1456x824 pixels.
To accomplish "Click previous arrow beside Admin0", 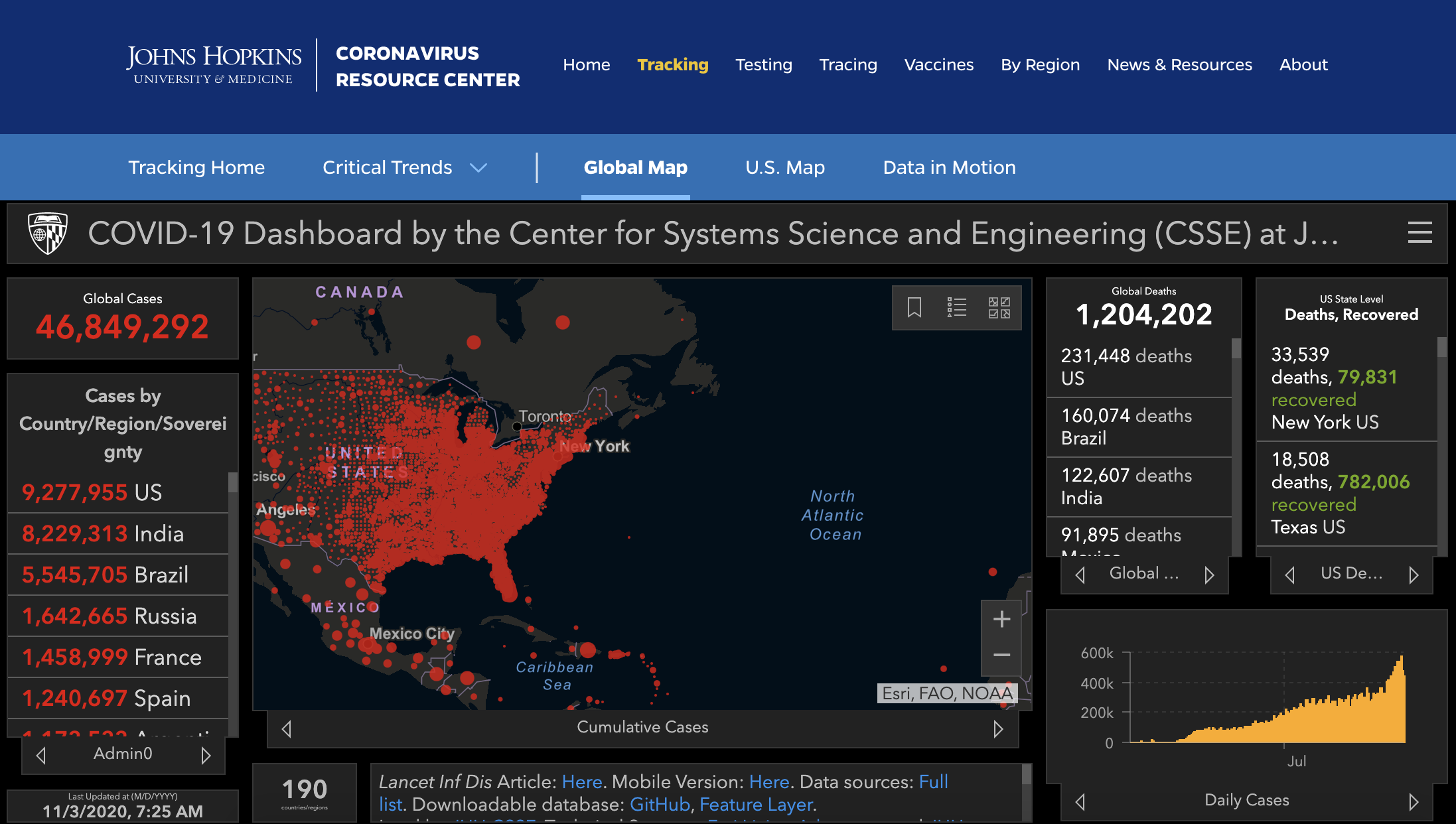I will click(41, 755).
